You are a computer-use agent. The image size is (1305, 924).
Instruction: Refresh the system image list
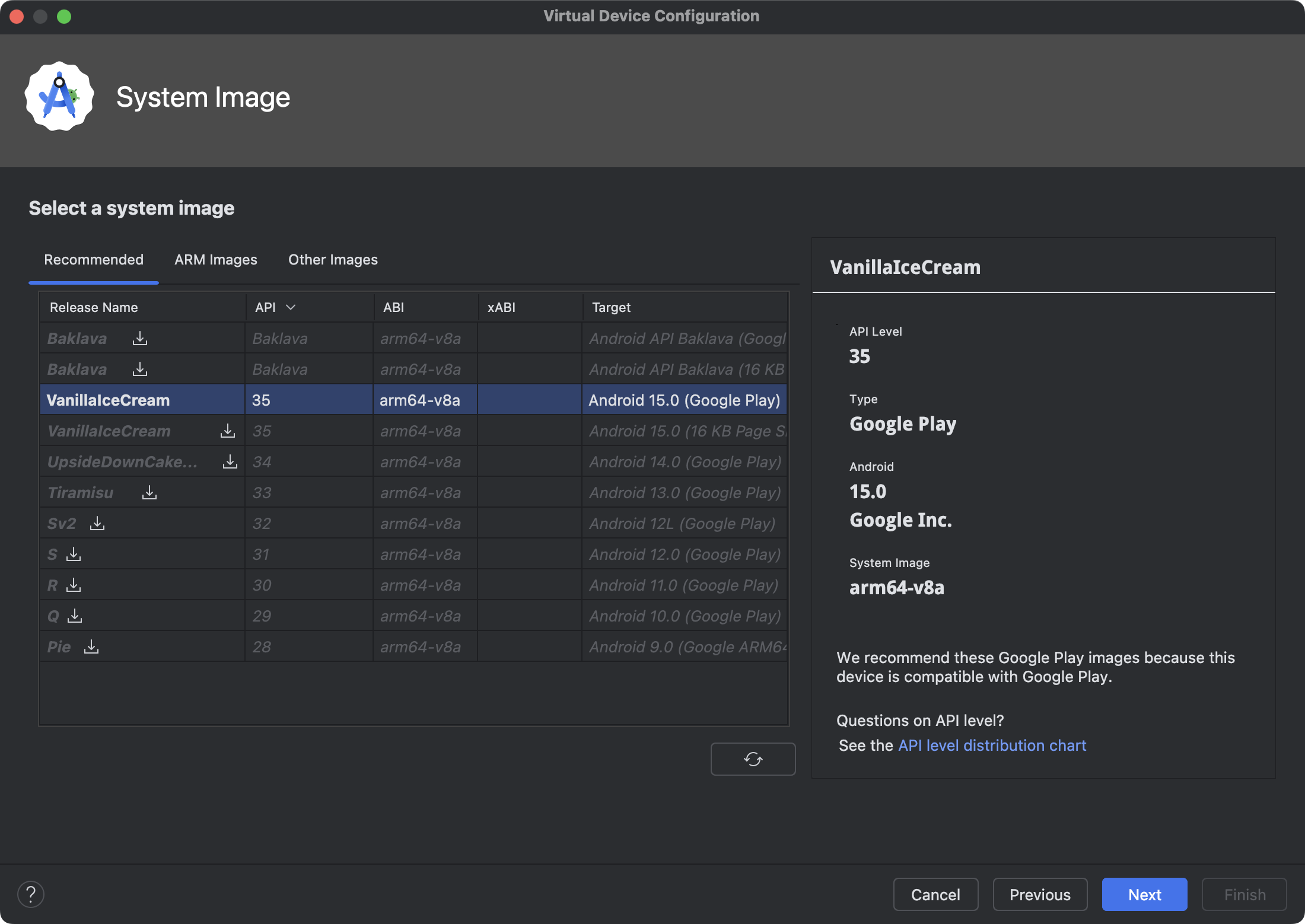(753, 759)
